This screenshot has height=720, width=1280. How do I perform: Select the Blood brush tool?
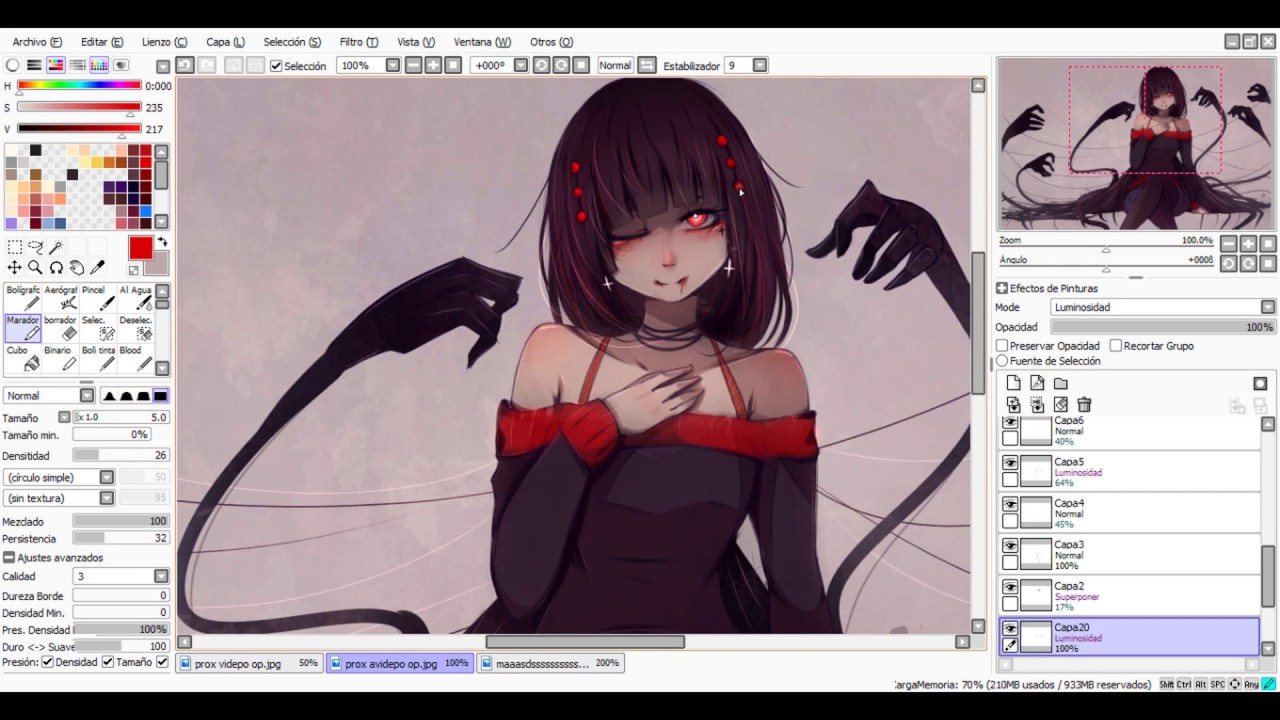pos(135,359)
